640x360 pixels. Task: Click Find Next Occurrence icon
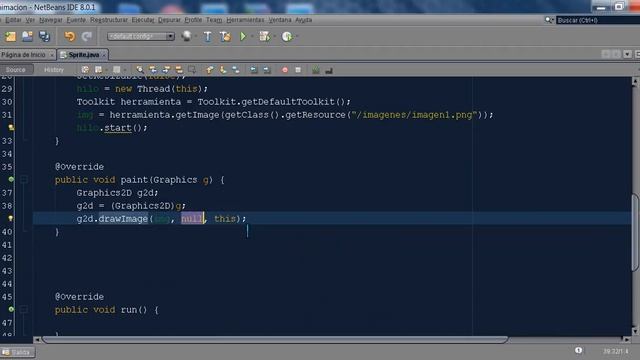pyautogui.click(x=166, y=70)
